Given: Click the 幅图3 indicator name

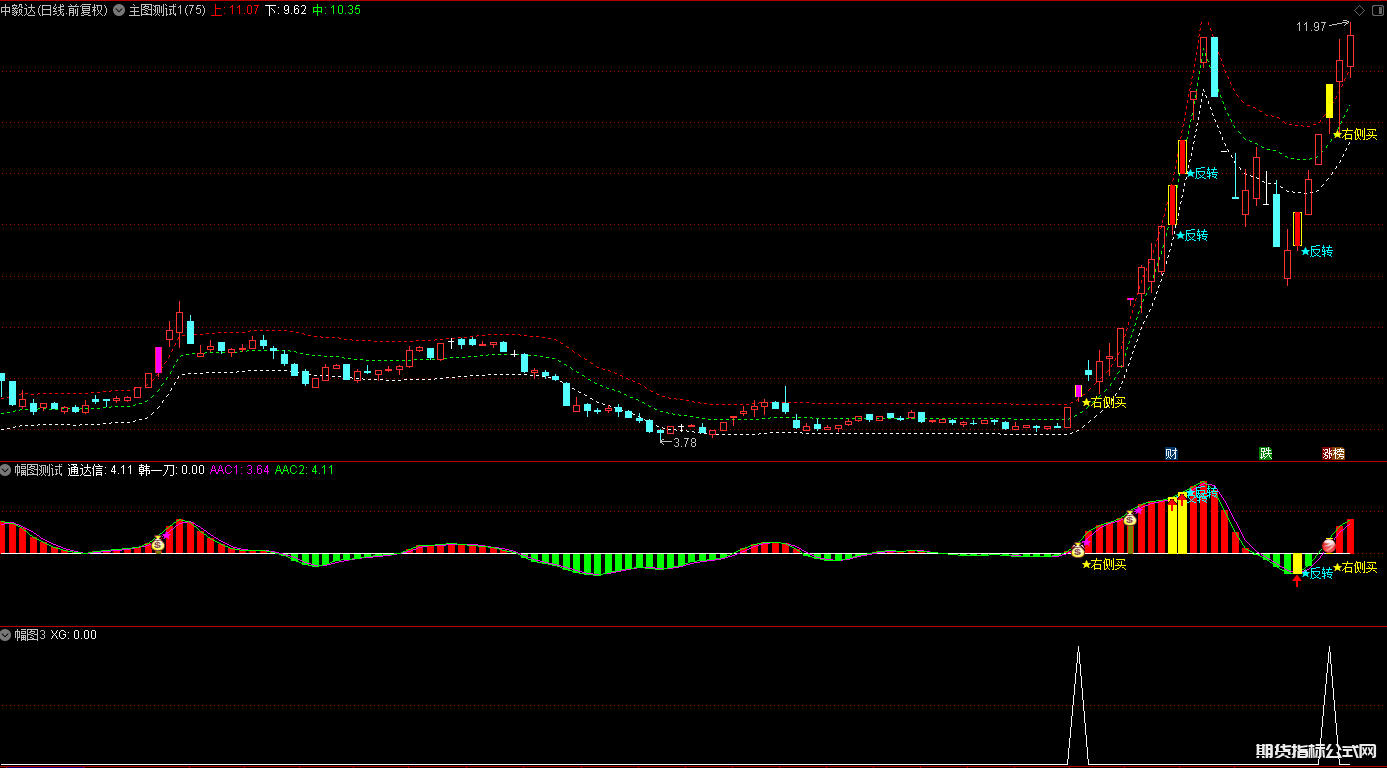Looking at the screenshot, I should (30, 635).
